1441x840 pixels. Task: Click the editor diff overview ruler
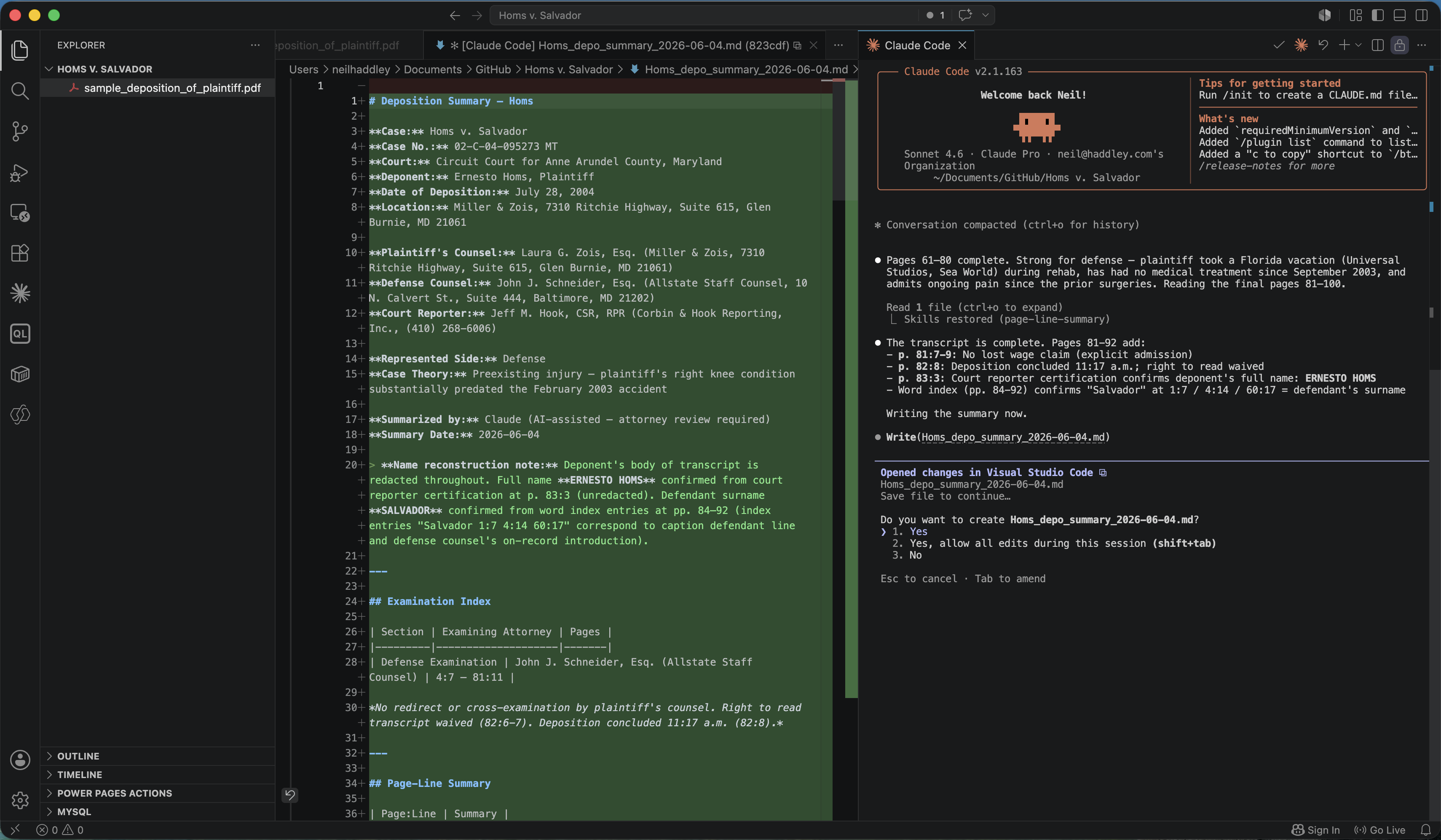pyautogui.click(x=852, y=389)
